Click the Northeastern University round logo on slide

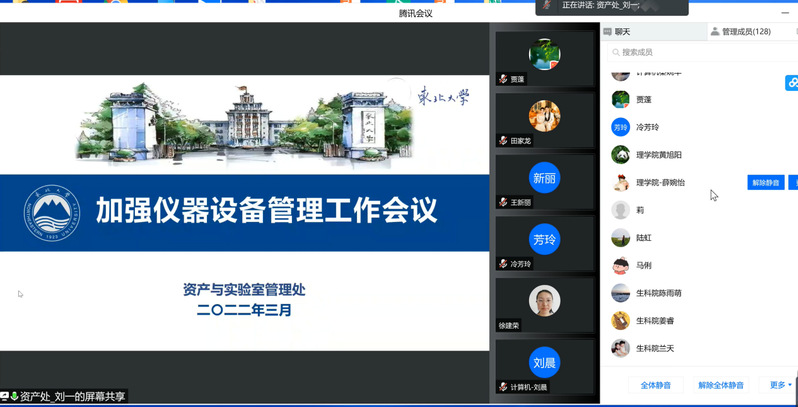click(51, 213)
